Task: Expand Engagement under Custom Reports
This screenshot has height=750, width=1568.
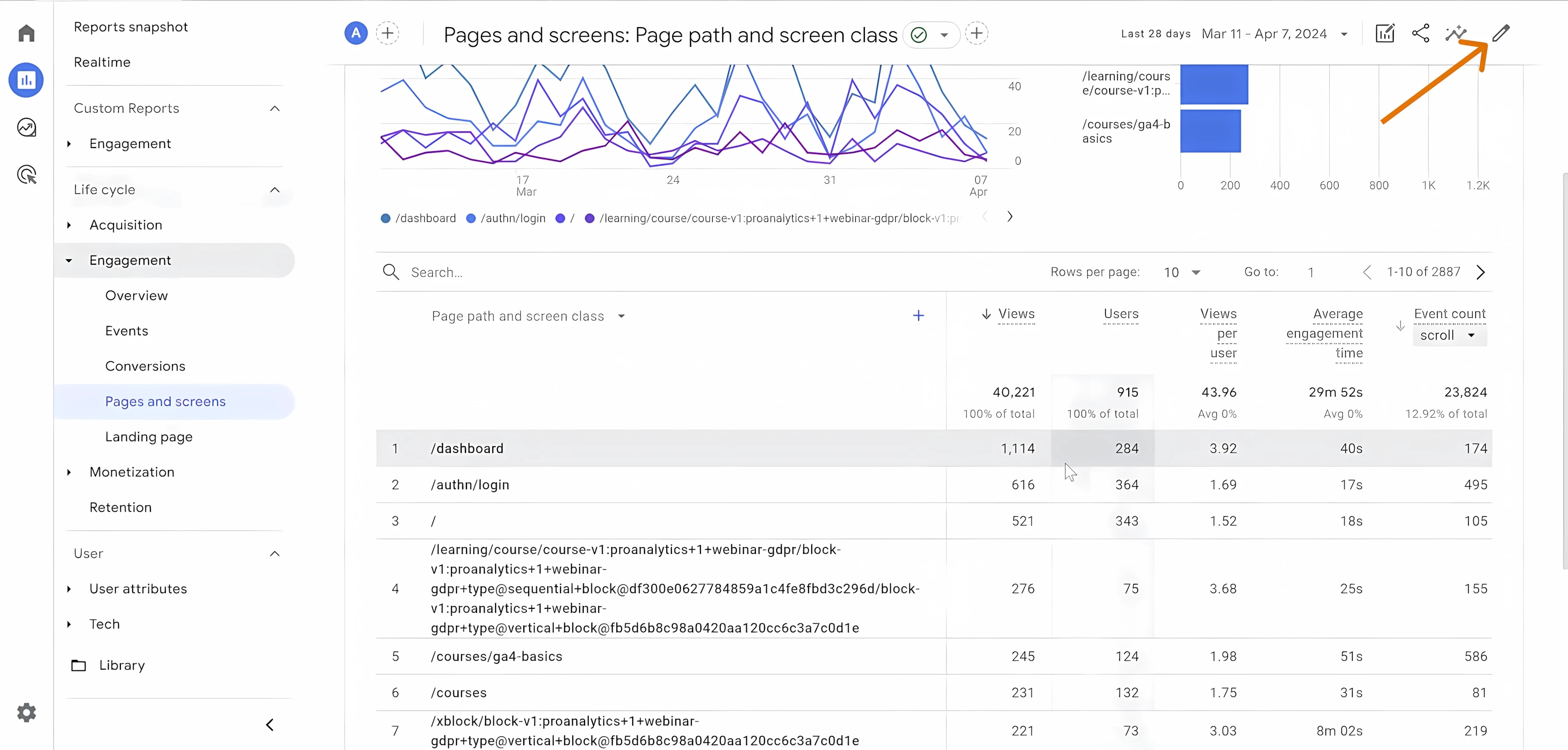Action: pyautogui.click(x=69, y=144)
